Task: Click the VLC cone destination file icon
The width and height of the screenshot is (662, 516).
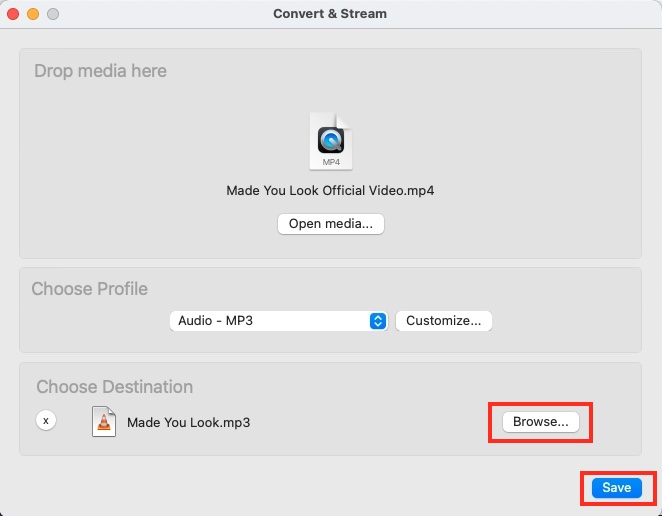Action: point(103,421)
